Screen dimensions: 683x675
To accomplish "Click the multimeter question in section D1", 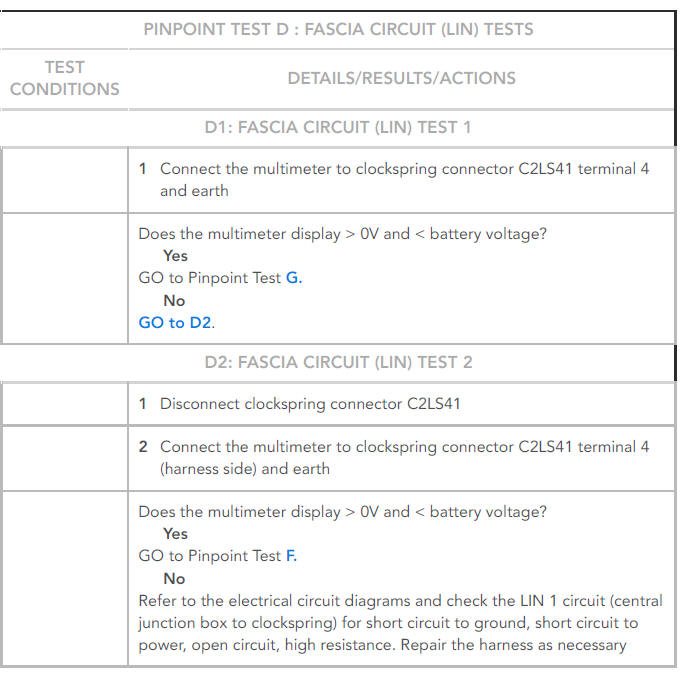I will pyautogui.click(x=342, y=234).
